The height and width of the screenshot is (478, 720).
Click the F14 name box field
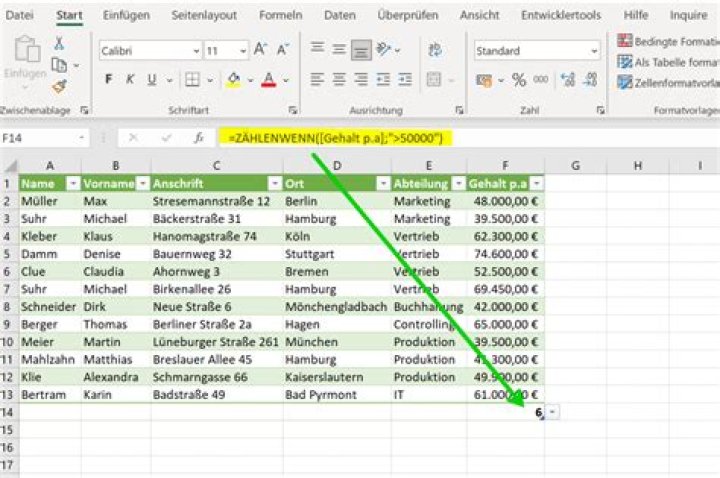click(44, 138)
